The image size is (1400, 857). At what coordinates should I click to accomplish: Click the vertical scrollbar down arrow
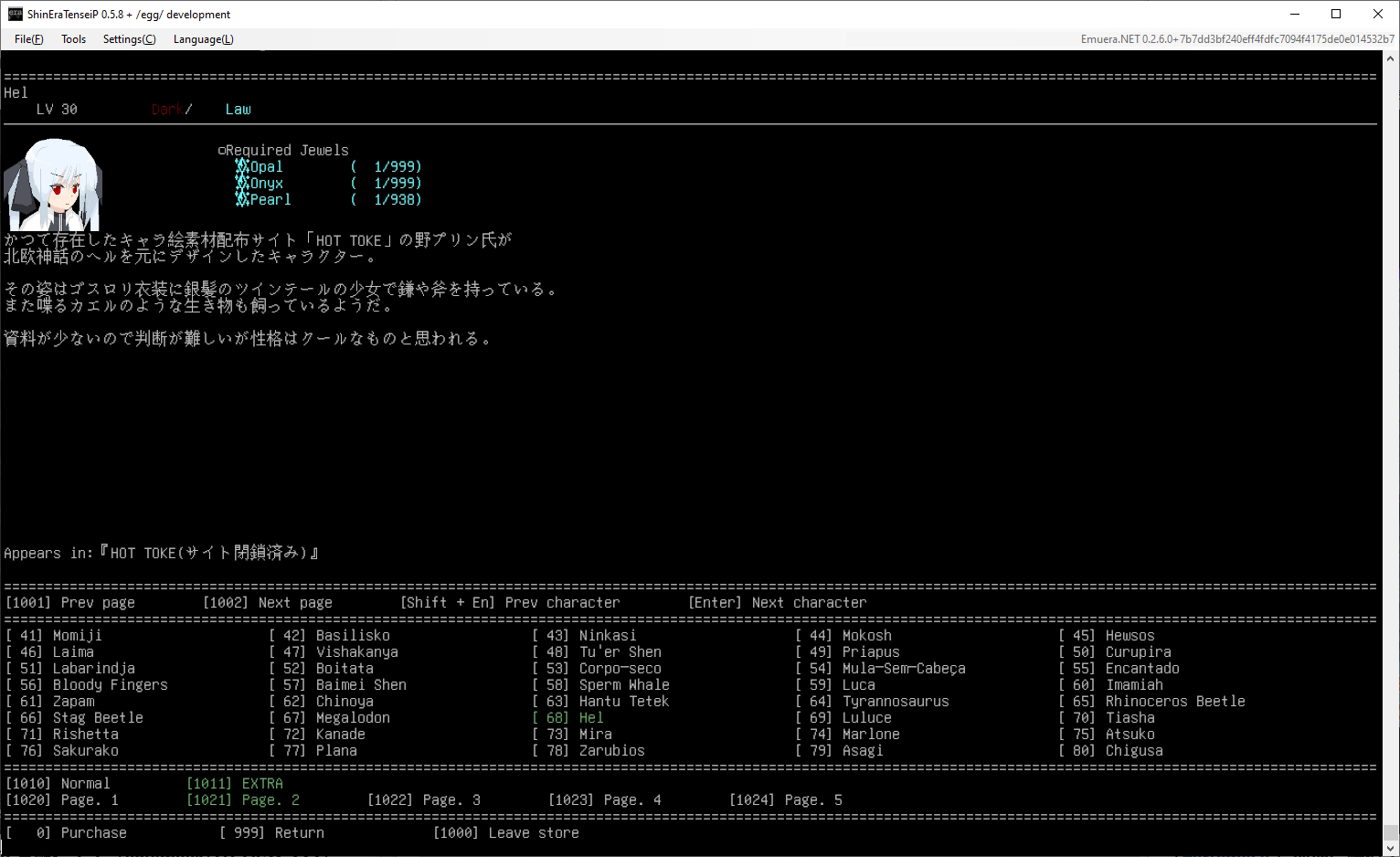1391,849
